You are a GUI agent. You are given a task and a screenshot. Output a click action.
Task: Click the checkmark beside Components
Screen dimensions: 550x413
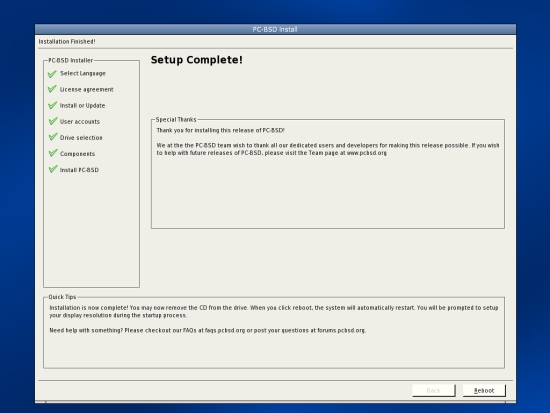pyautogui.click(x=52, y=153)
